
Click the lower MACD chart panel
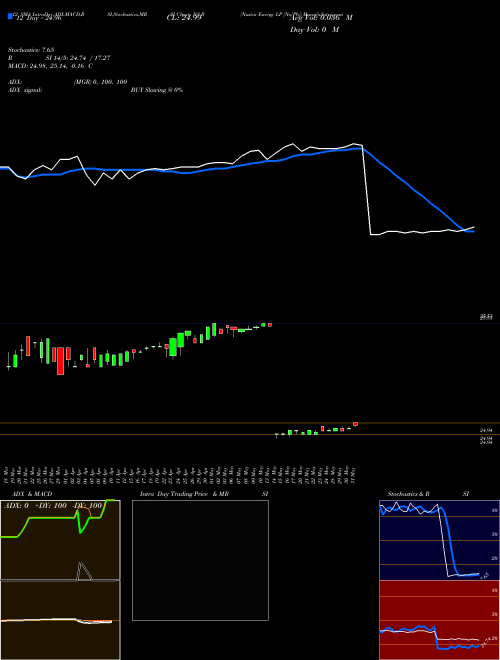[60, 620]
